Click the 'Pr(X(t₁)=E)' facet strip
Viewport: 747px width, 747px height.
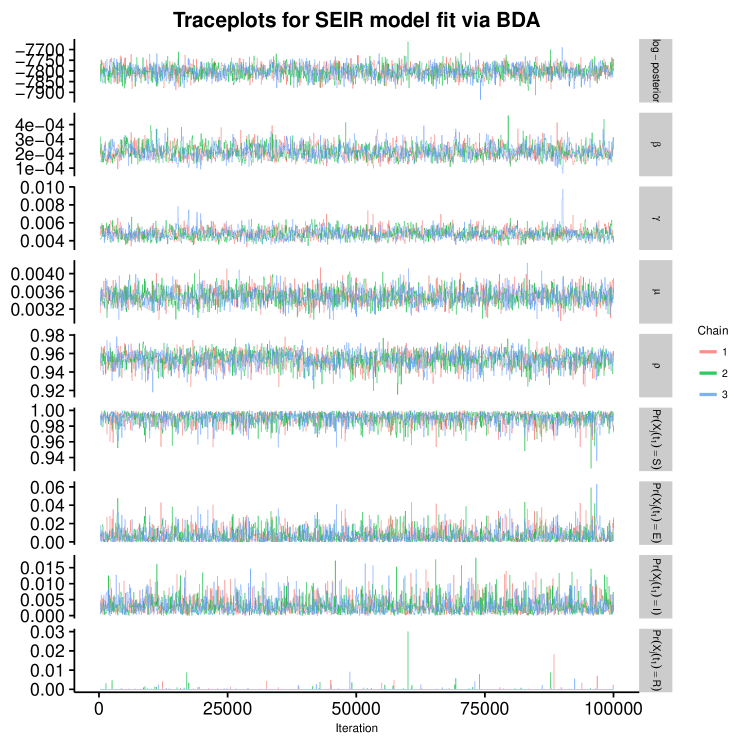[x=656, y=513]
